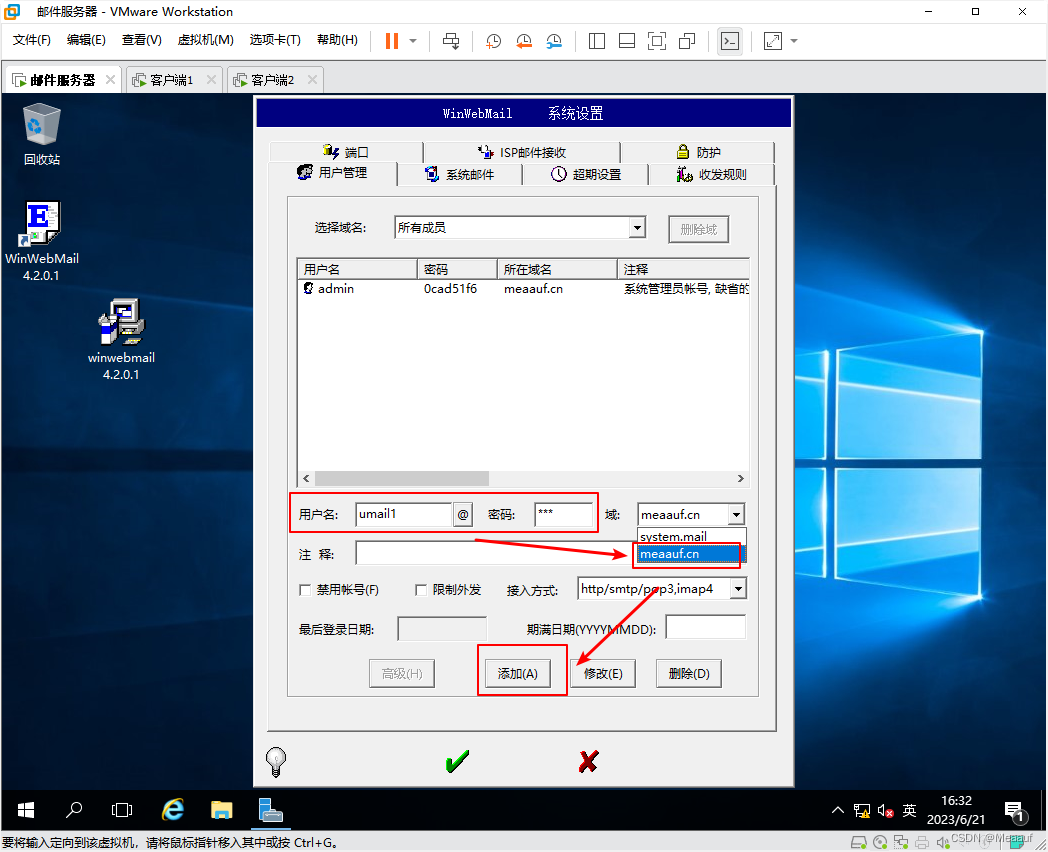Open the 编辑(E) menu

tap(86, 40)
